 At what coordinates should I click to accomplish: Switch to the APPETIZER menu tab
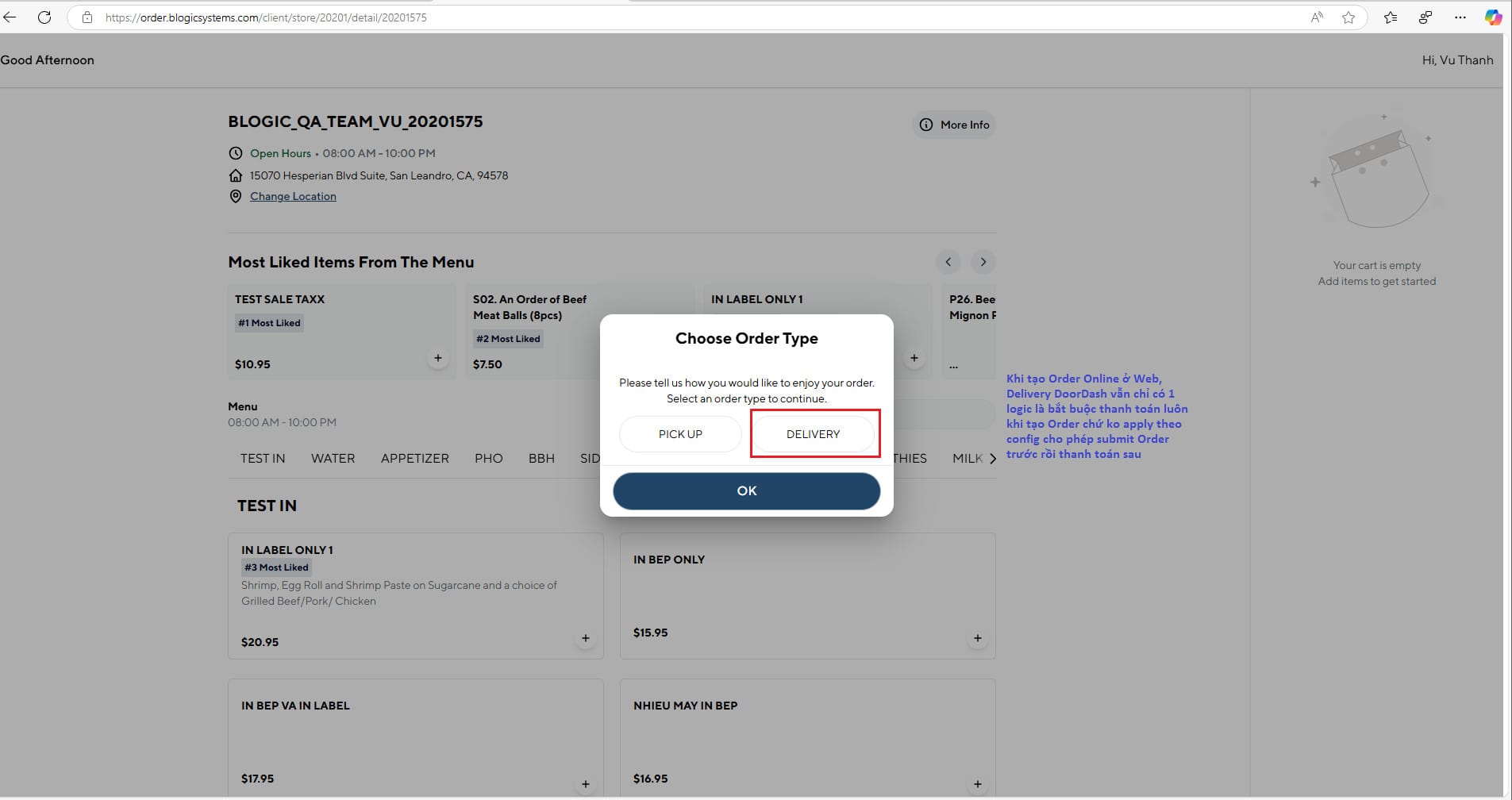[x=414, y=459]
